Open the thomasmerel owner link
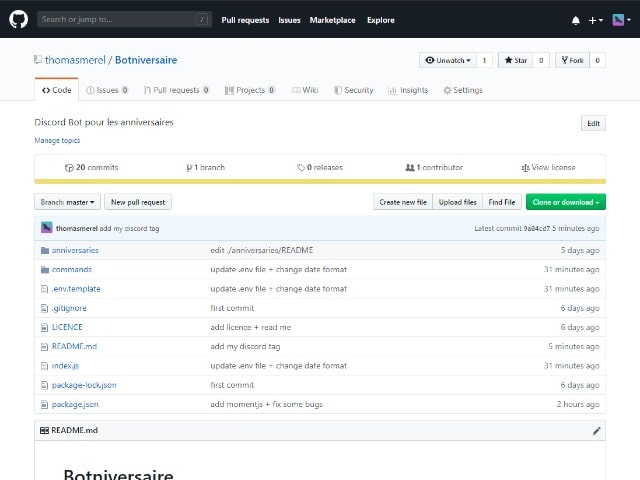 75,60
